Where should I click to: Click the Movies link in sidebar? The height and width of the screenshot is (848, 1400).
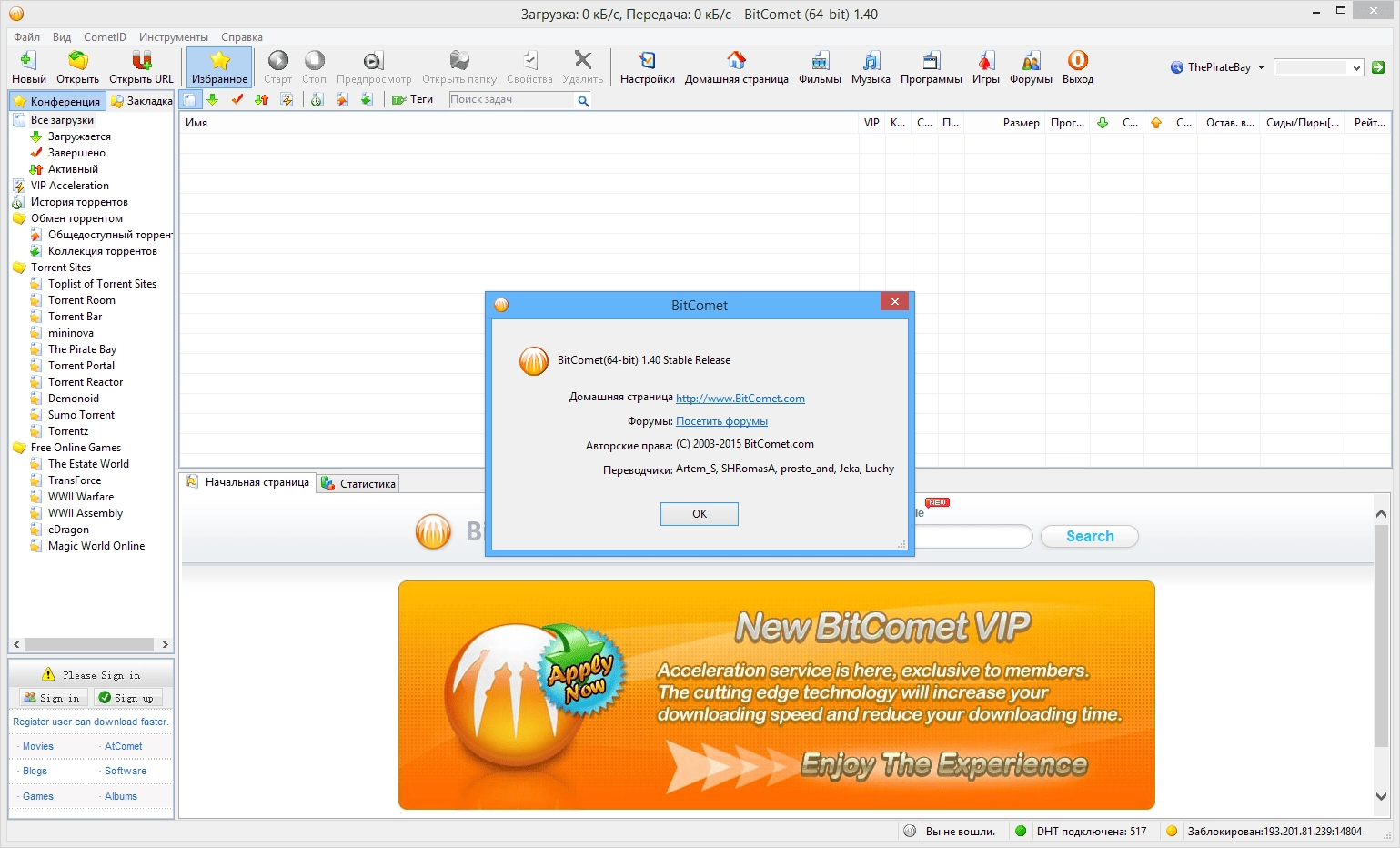(37, 746)
